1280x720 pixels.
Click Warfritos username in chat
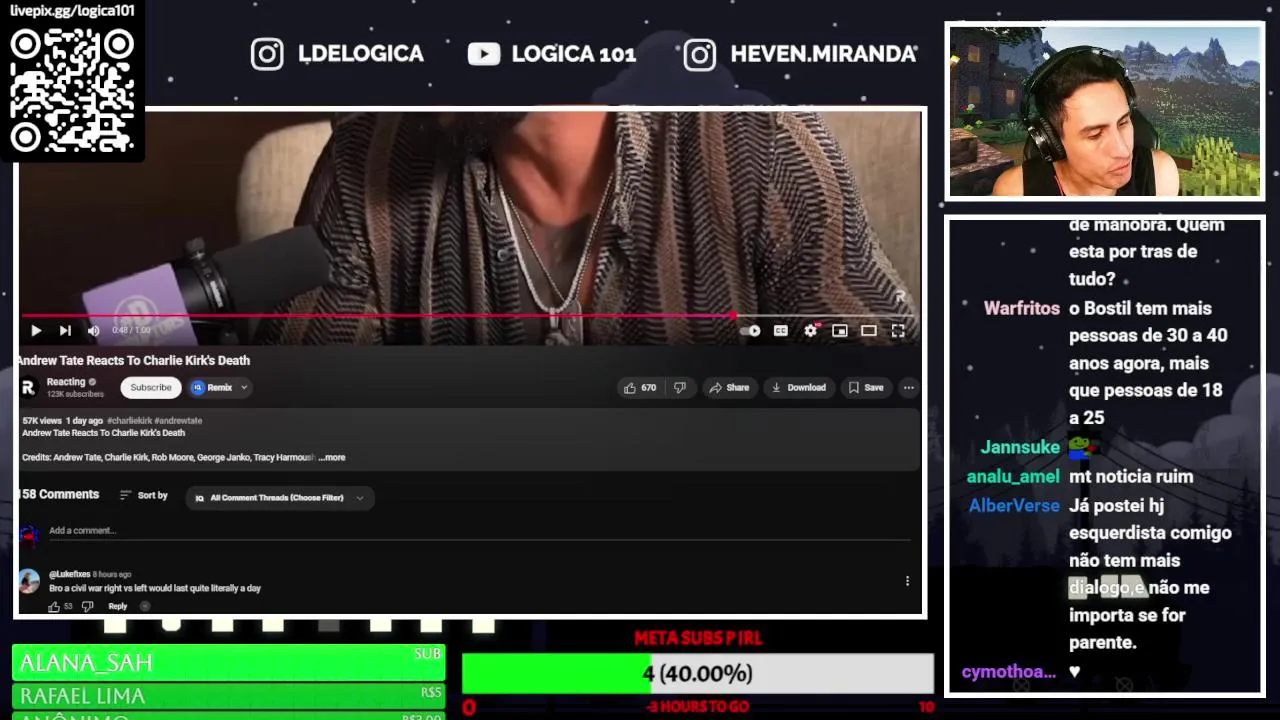coord(1022,308)
